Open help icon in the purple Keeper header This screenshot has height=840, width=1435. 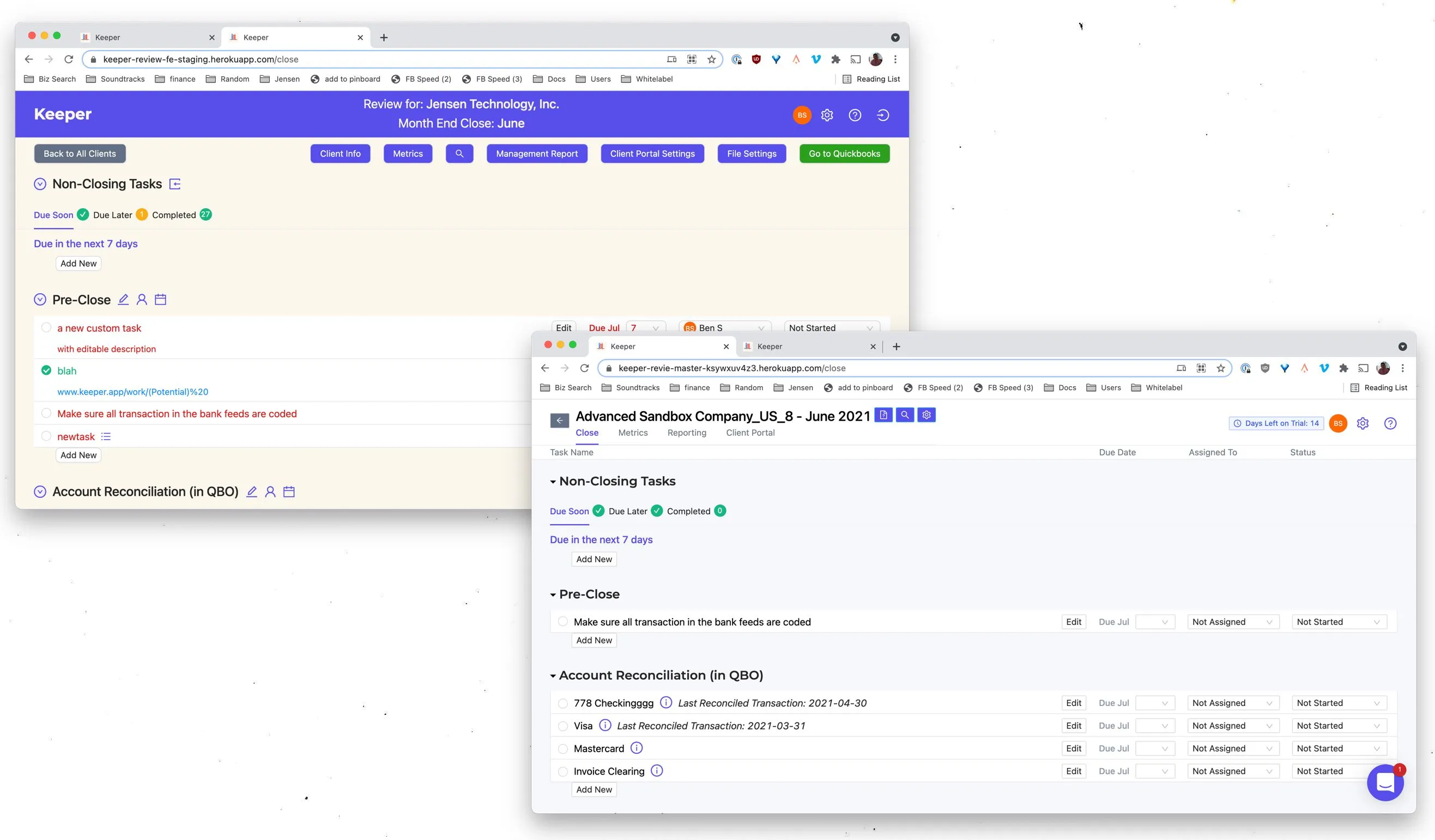coord(855,115)
